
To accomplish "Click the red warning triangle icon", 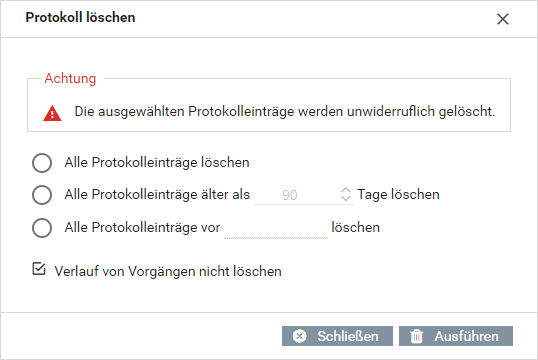I will pyautogui.click(x=52, y=113).
